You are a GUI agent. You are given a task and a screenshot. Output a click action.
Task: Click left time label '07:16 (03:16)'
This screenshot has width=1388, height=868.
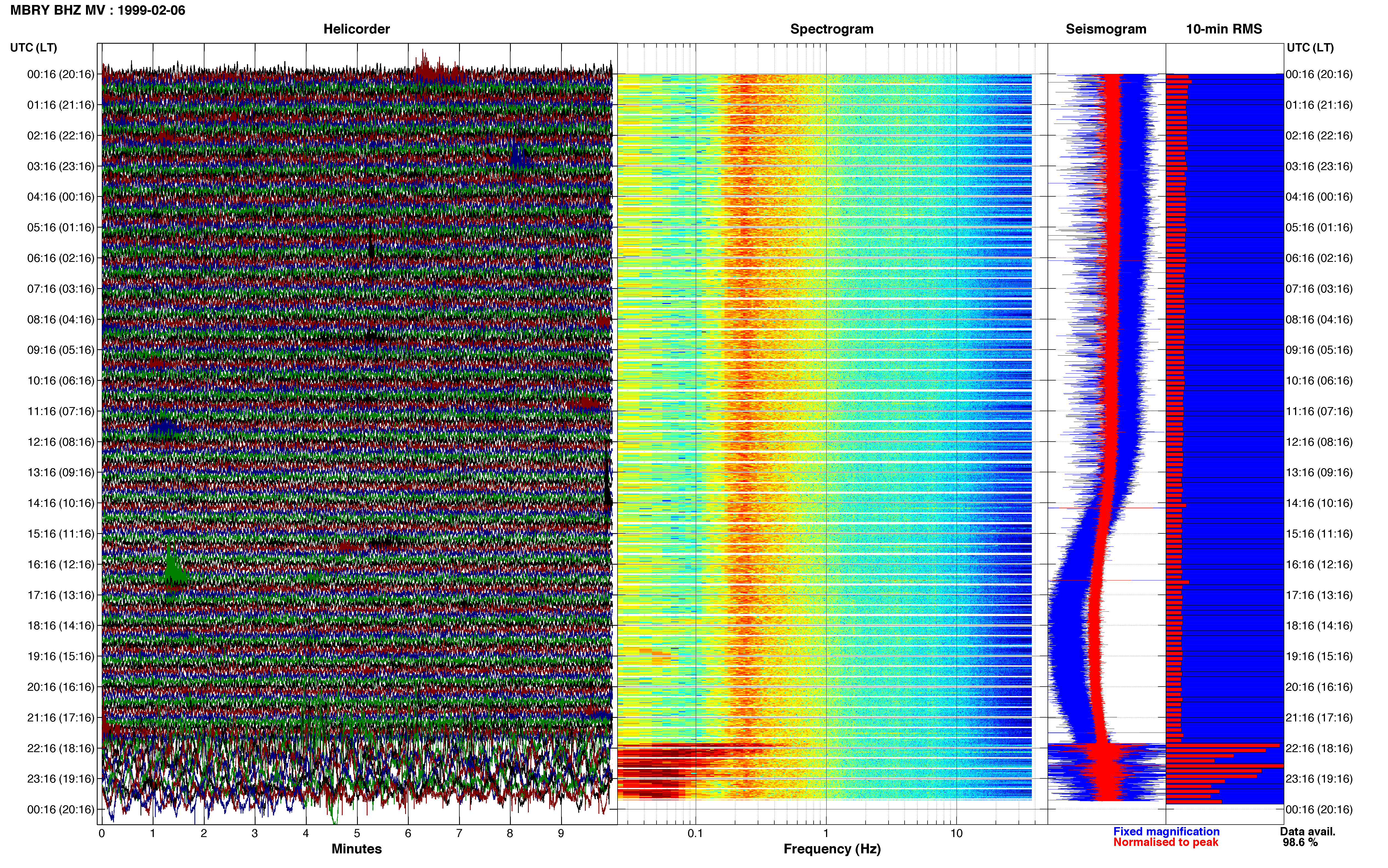click(x=61, y=289)
